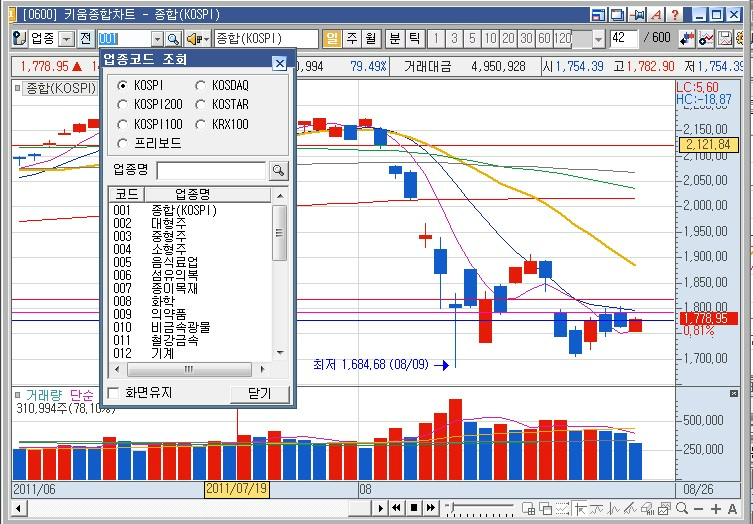Click the pin window icon in the title bar
The height and width of the screenshot is (524, 753).
637,15
